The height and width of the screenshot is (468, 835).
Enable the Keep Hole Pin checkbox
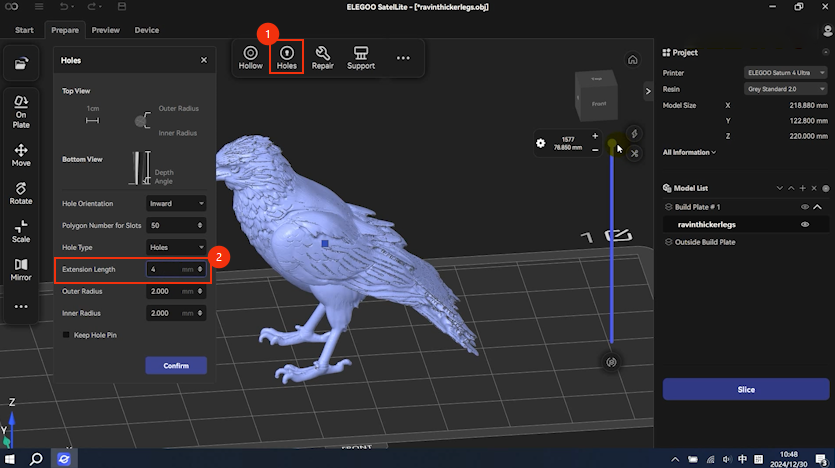(x=66, y=335)
